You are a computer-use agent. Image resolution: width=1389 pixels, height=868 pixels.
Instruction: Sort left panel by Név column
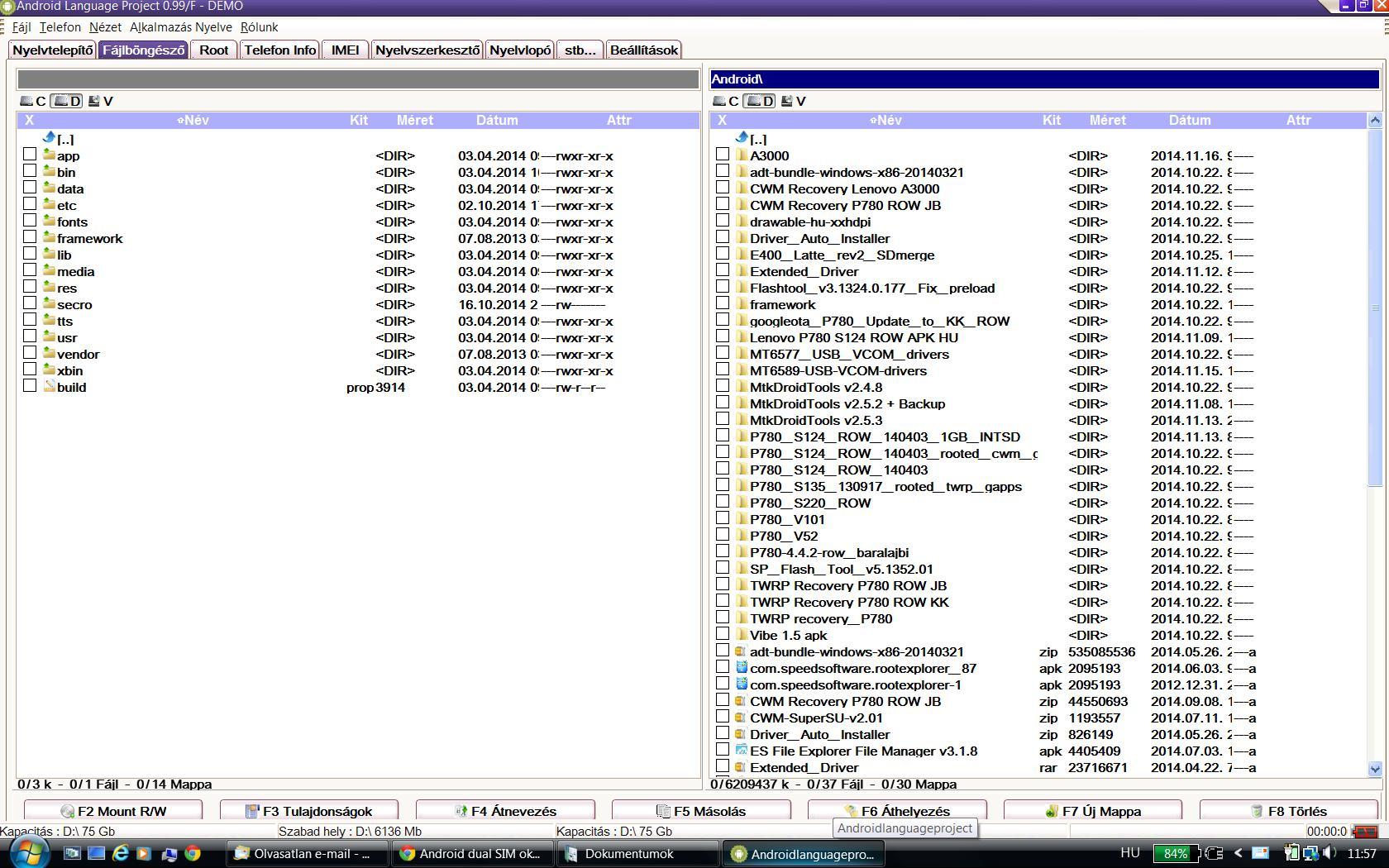pyautogui.click(x=193, y=120)
